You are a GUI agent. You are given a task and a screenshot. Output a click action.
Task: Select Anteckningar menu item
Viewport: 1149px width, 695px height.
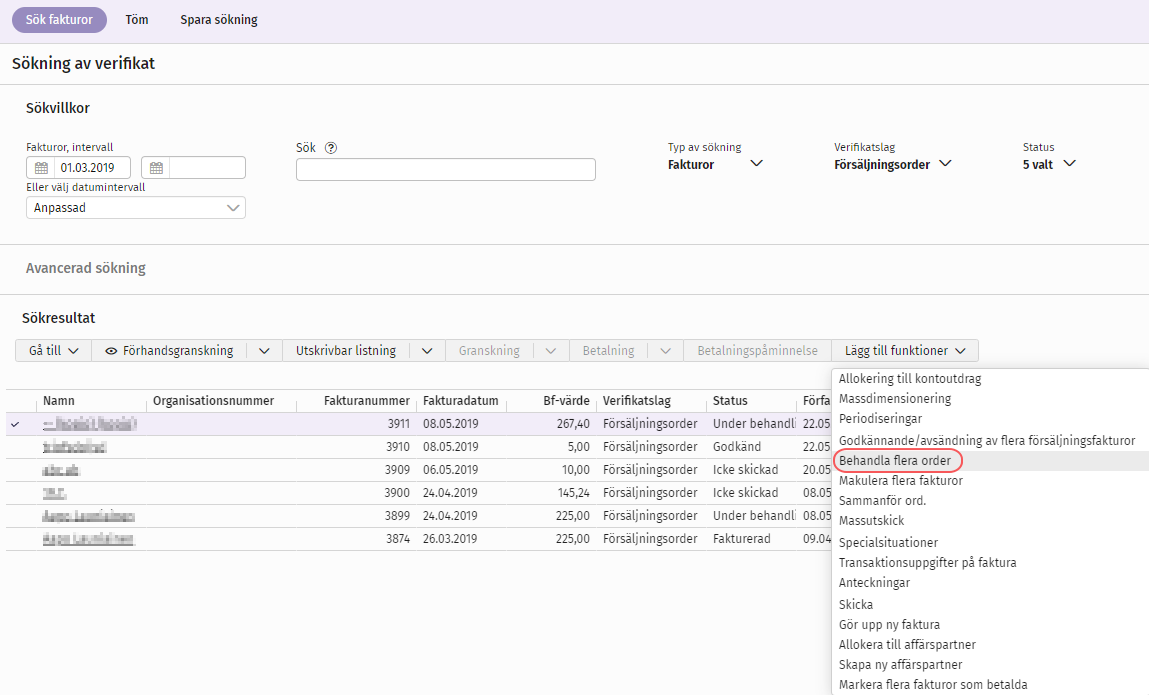tap(874, 583)
